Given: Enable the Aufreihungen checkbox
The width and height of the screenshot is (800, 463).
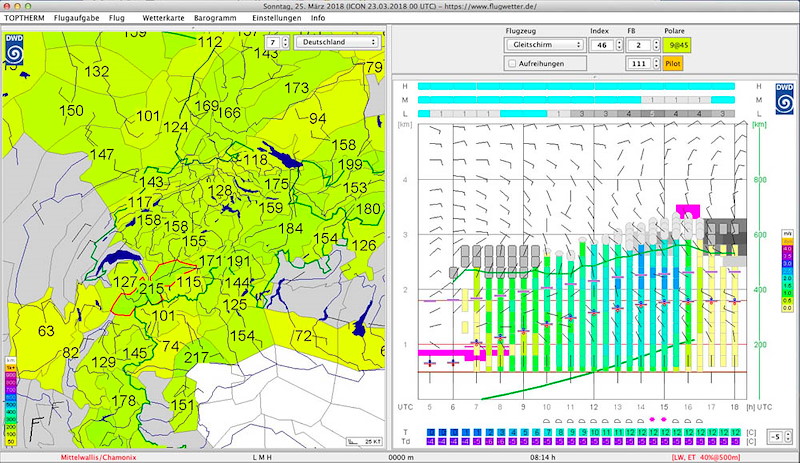Looking at the screenshot, I should (512, 64).
